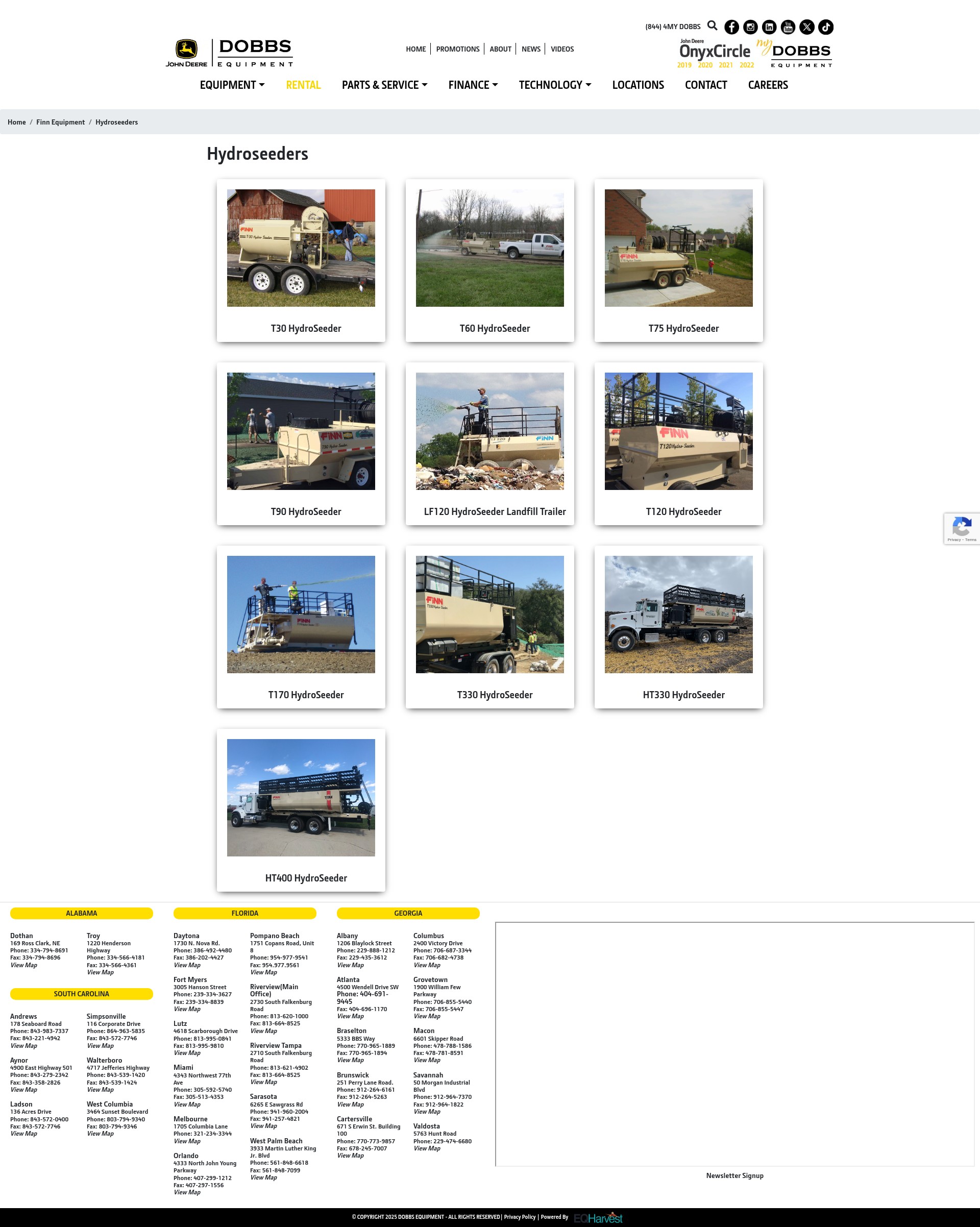This screenshot has height=1227, width=980.
Task: Open the T30 HydroSeeder photo
Action: [301, 248]
